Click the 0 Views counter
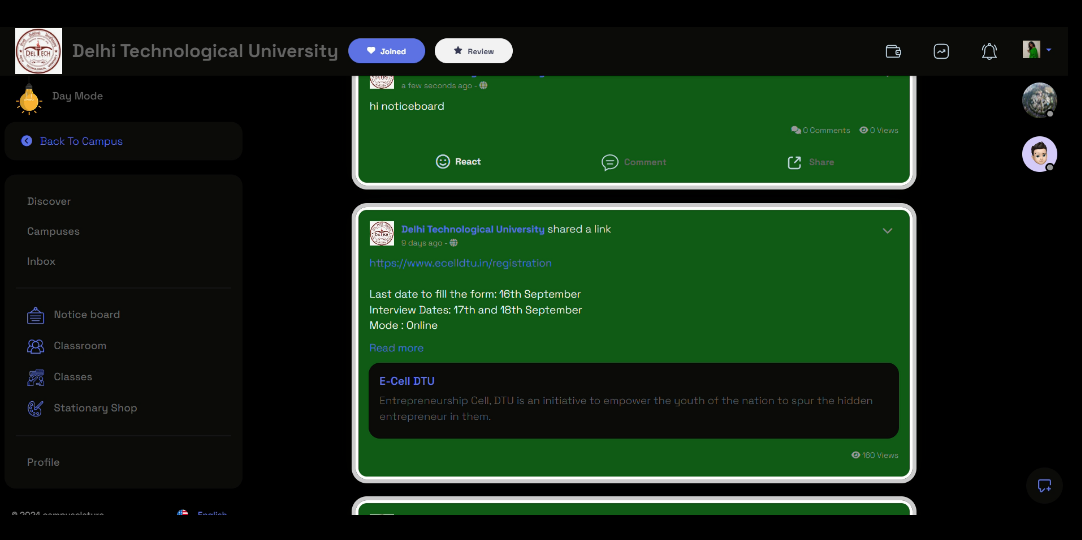 [x=878, y=130]
